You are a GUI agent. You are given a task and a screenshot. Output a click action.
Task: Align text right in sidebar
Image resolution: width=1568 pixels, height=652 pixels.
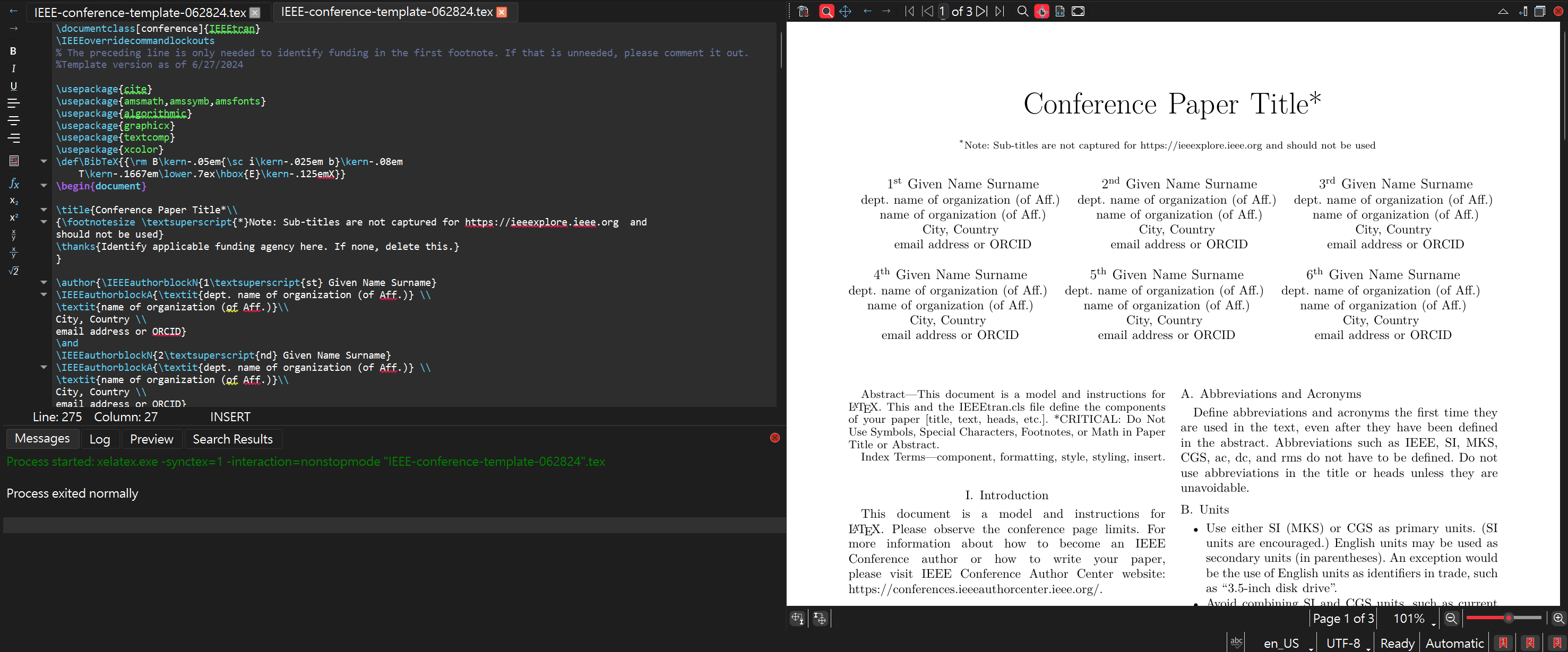pos(13,138)
